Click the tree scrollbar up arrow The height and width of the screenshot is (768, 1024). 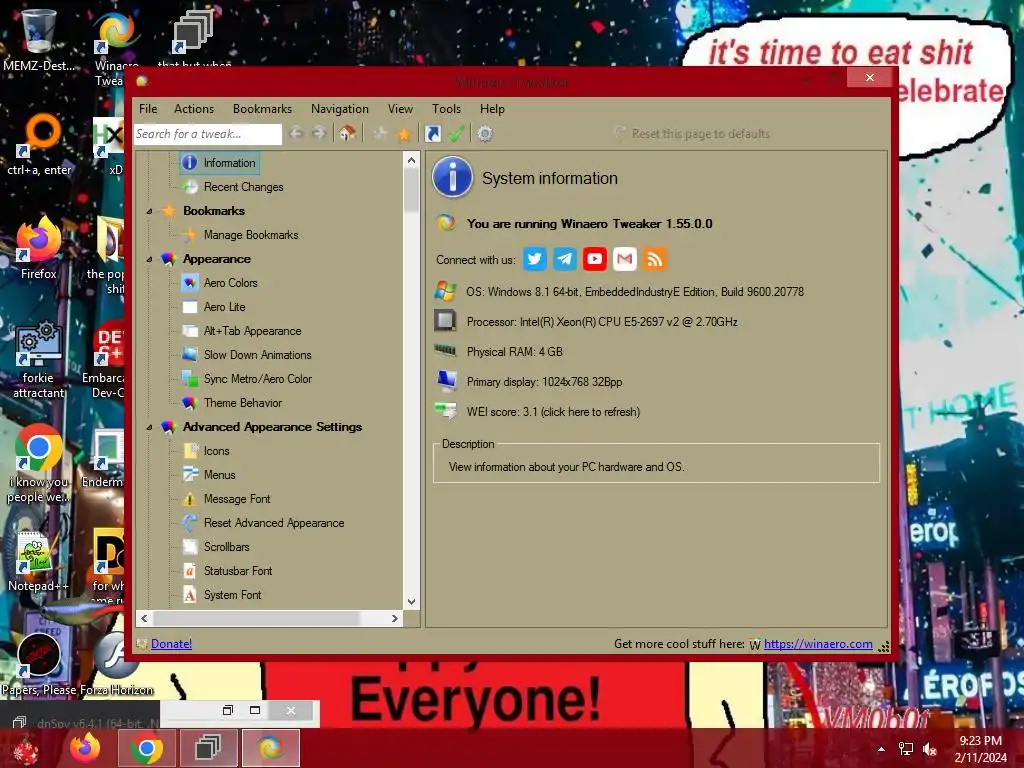click(411, 160)
